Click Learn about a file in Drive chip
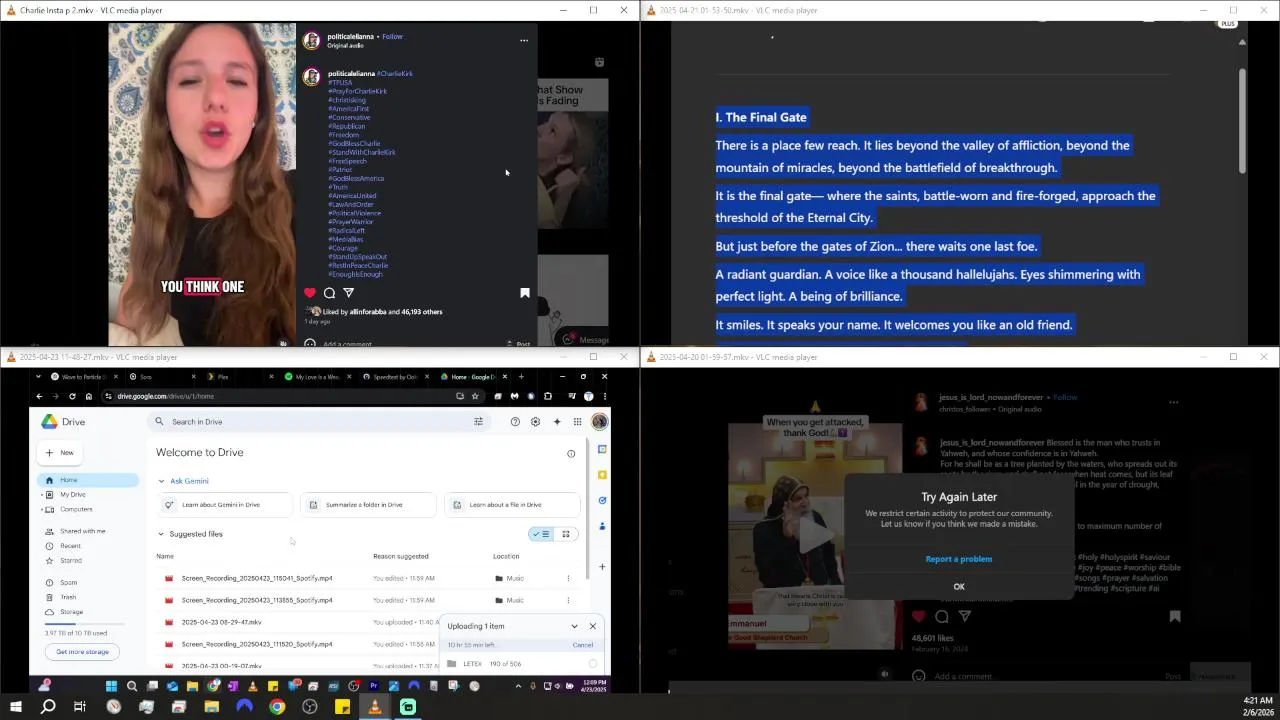 tap(511, 505)
